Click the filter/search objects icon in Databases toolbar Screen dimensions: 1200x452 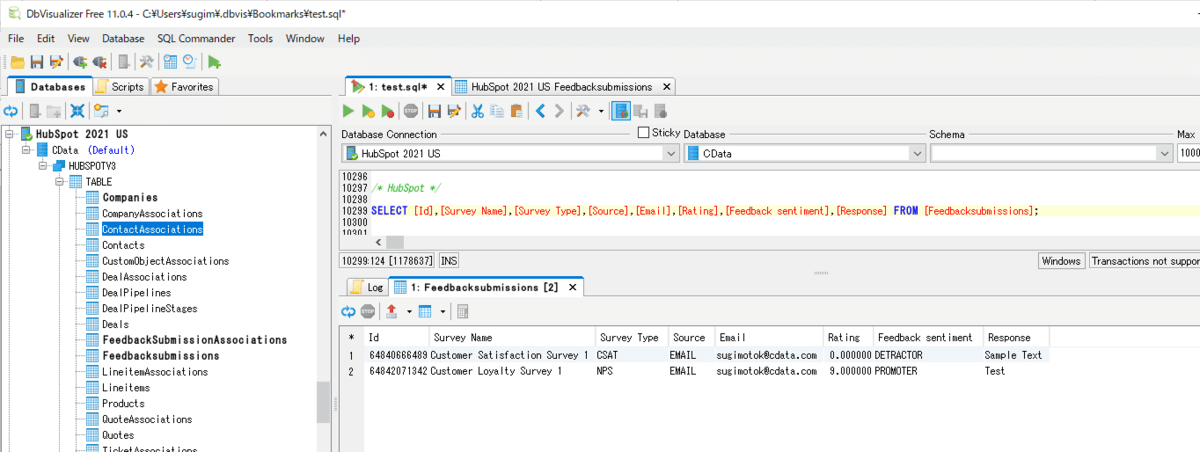pos(100,110)
